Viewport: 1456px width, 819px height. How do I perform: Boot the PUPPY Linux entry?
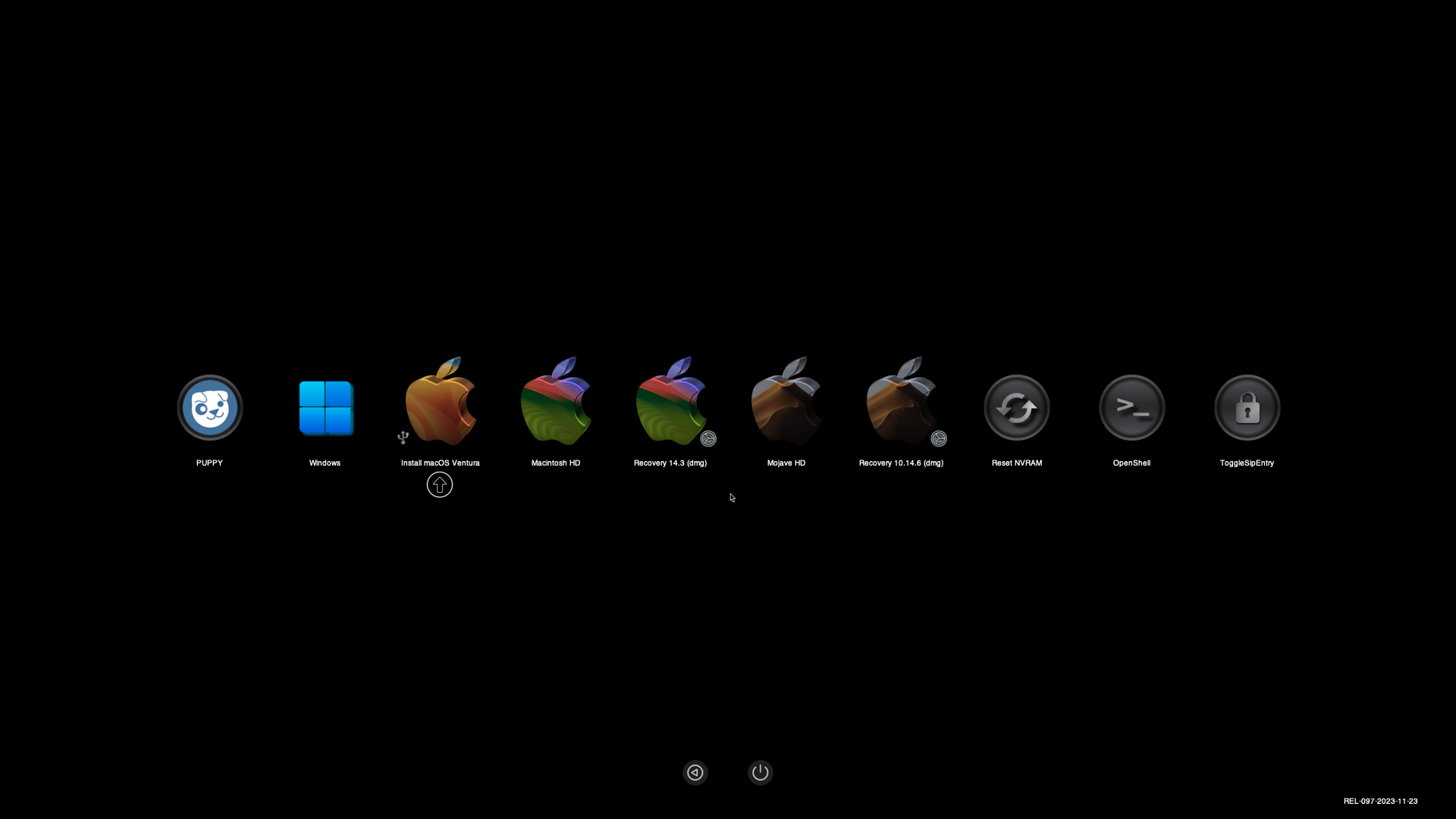(x=210, y=408)
